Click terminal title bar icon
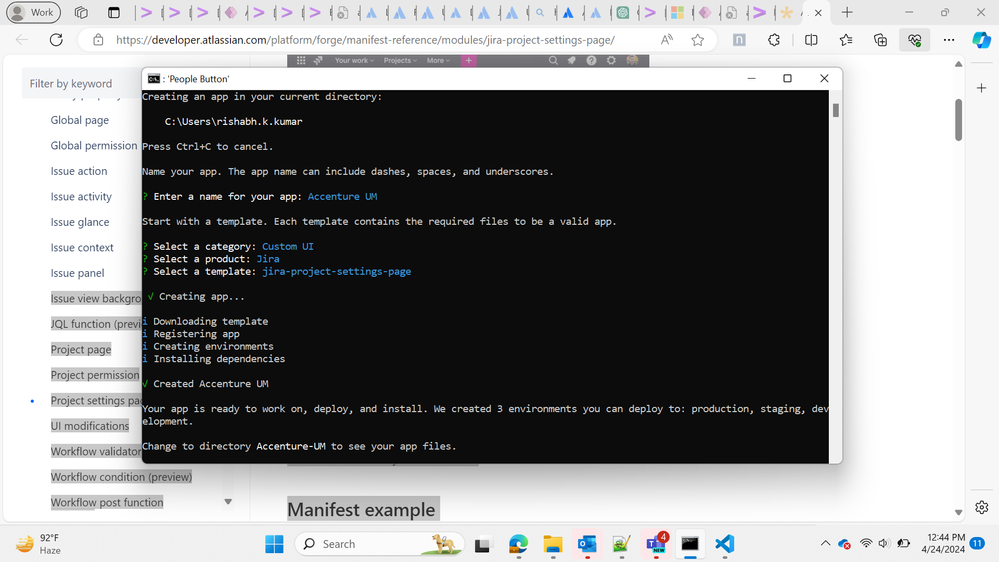Screen dimensions: 999x562 tap(154, 78)
